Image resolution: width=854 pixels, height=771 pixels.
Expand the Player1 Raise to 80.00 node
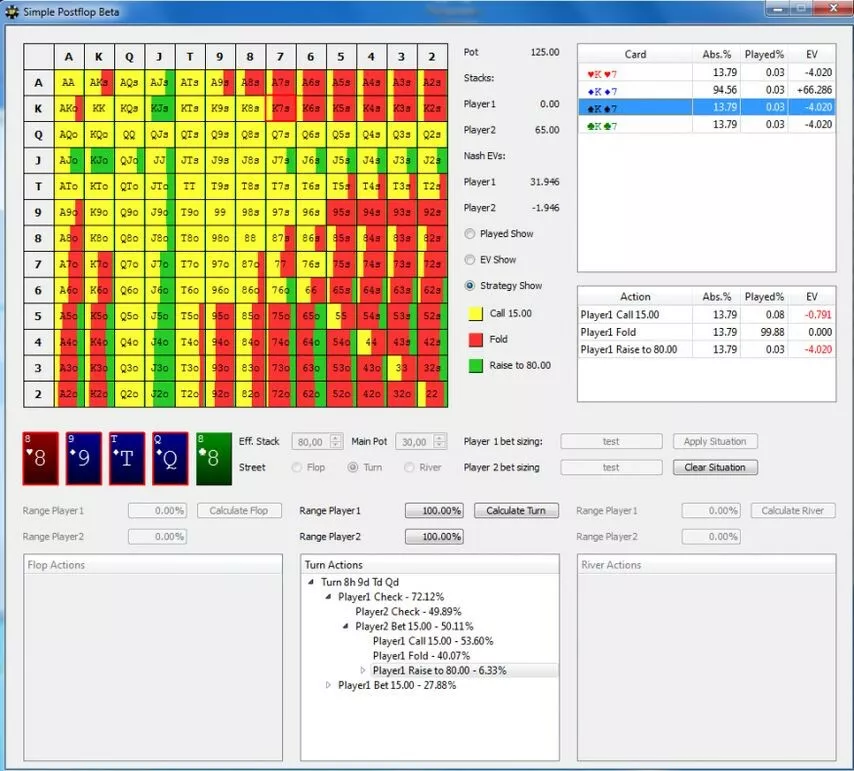point(363,671)
